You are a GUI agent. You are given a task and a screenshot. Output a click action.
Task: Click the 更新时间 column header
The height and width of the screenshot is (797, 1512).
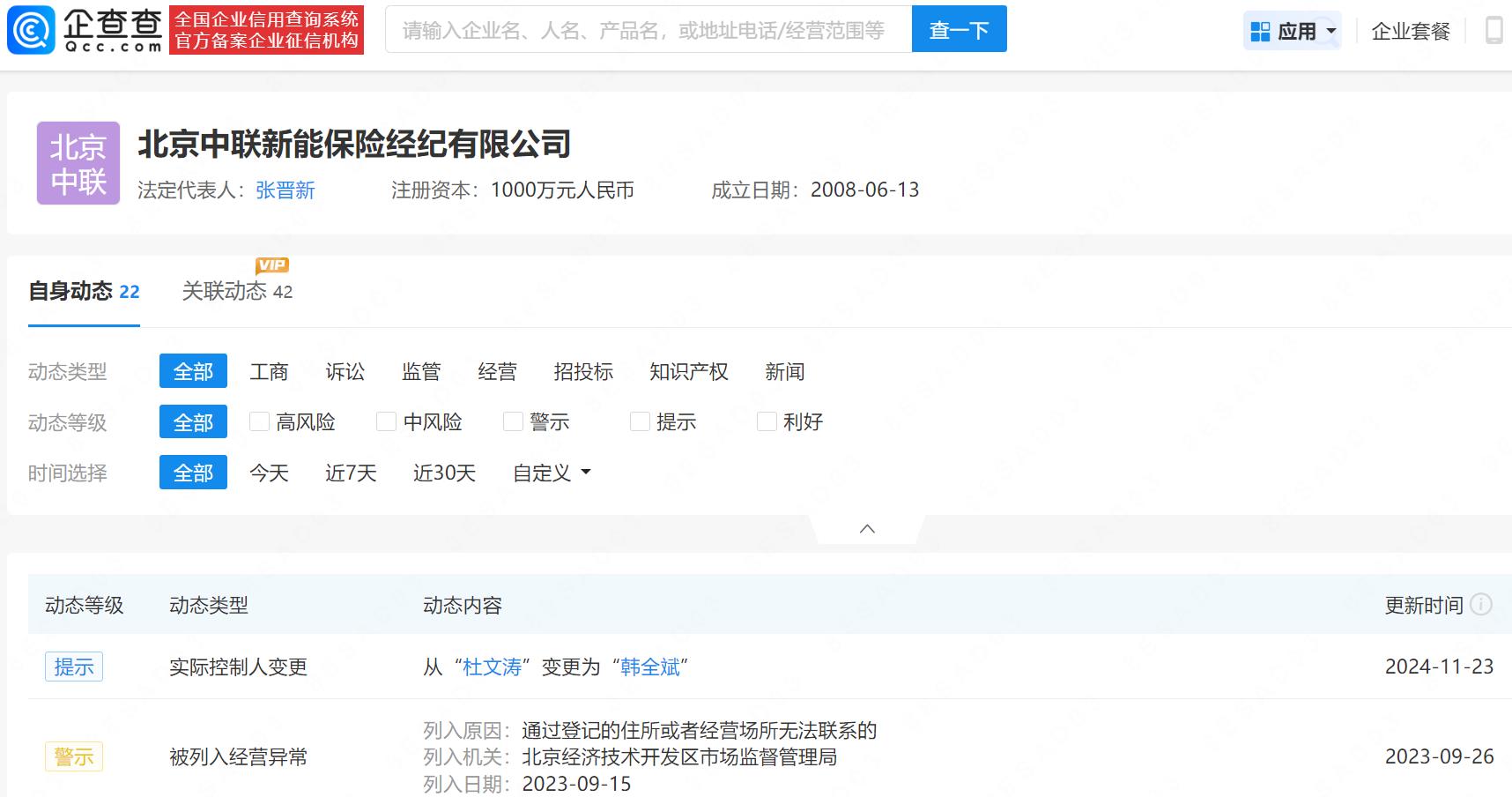click(1424, 606)
